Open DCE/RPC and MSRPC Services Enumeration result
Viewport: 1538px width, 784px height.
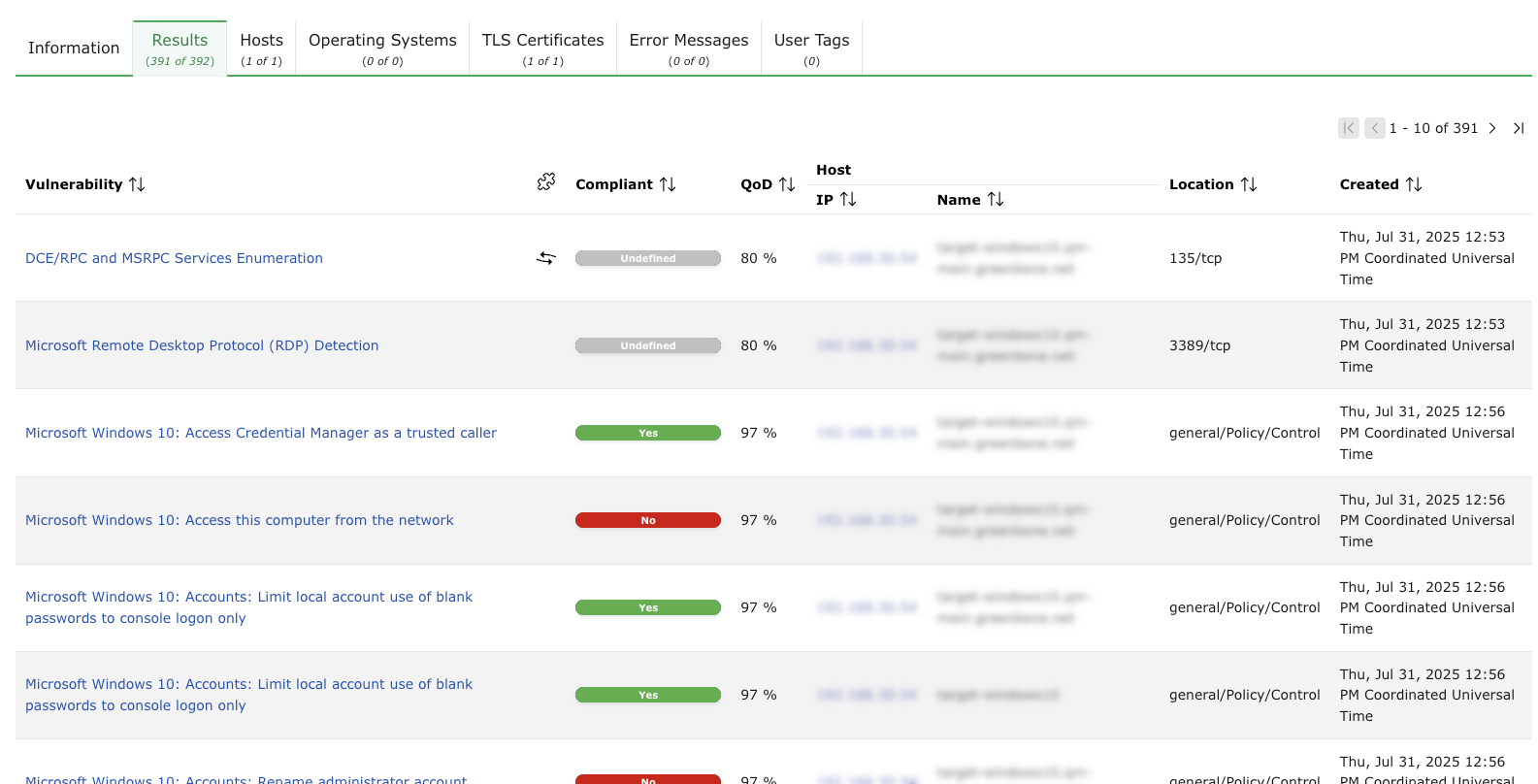point(174,258)
